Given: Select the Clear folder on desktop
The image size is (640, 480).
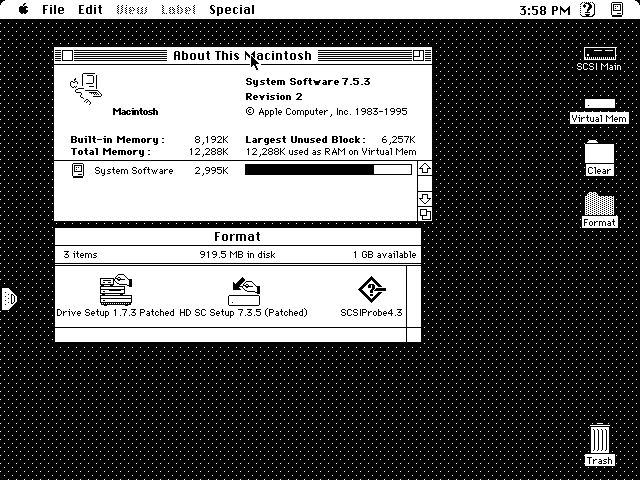Looking at the screenshot, I should click(599, 154).
